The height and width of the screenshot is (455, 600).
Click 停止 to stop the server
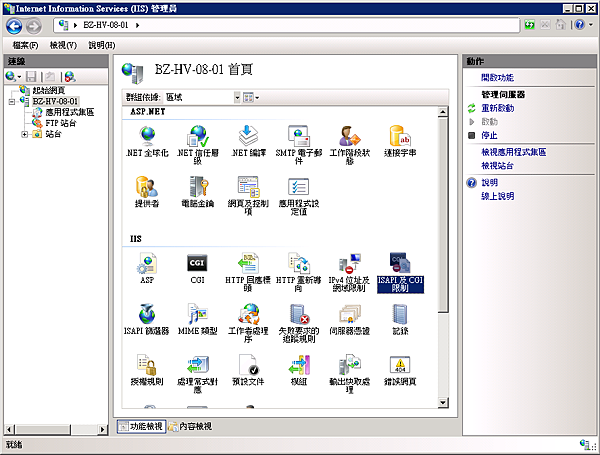[x=489, y=135]
